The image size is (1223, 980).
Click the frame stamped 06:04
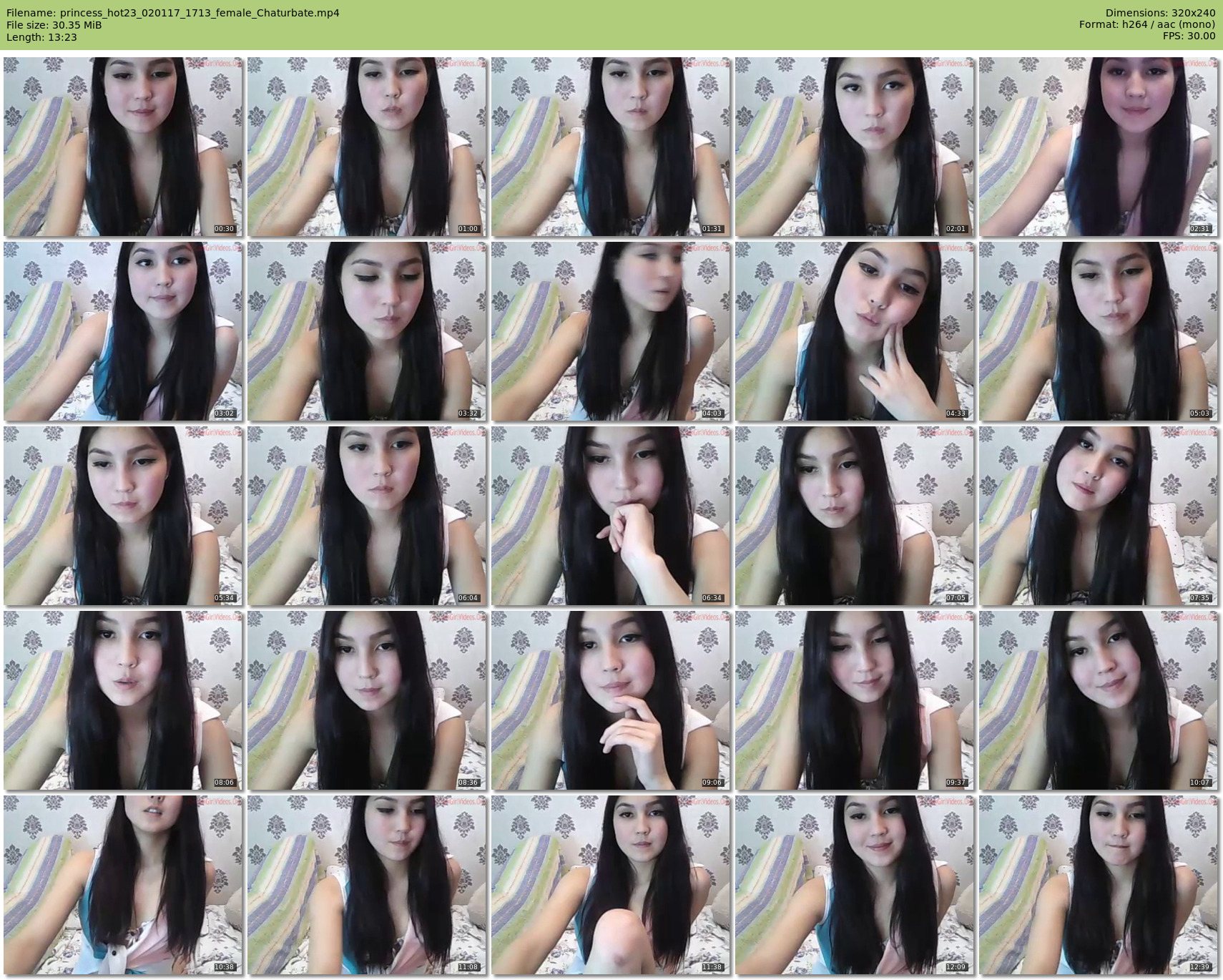pyautogui.click(x=367, y=516)
